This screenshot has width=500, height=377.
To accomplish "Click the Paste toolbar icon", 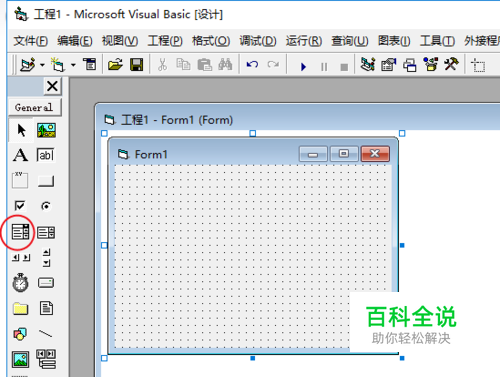I will 205,64.
